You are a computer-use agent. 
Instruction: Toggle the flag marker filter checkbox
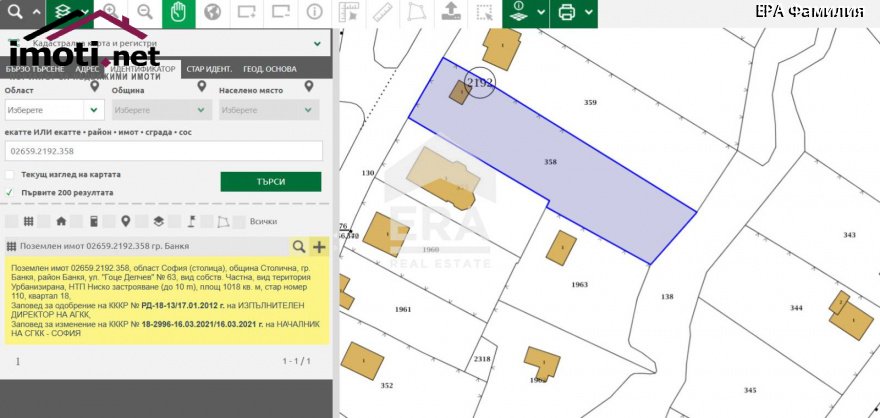[174, 222]
